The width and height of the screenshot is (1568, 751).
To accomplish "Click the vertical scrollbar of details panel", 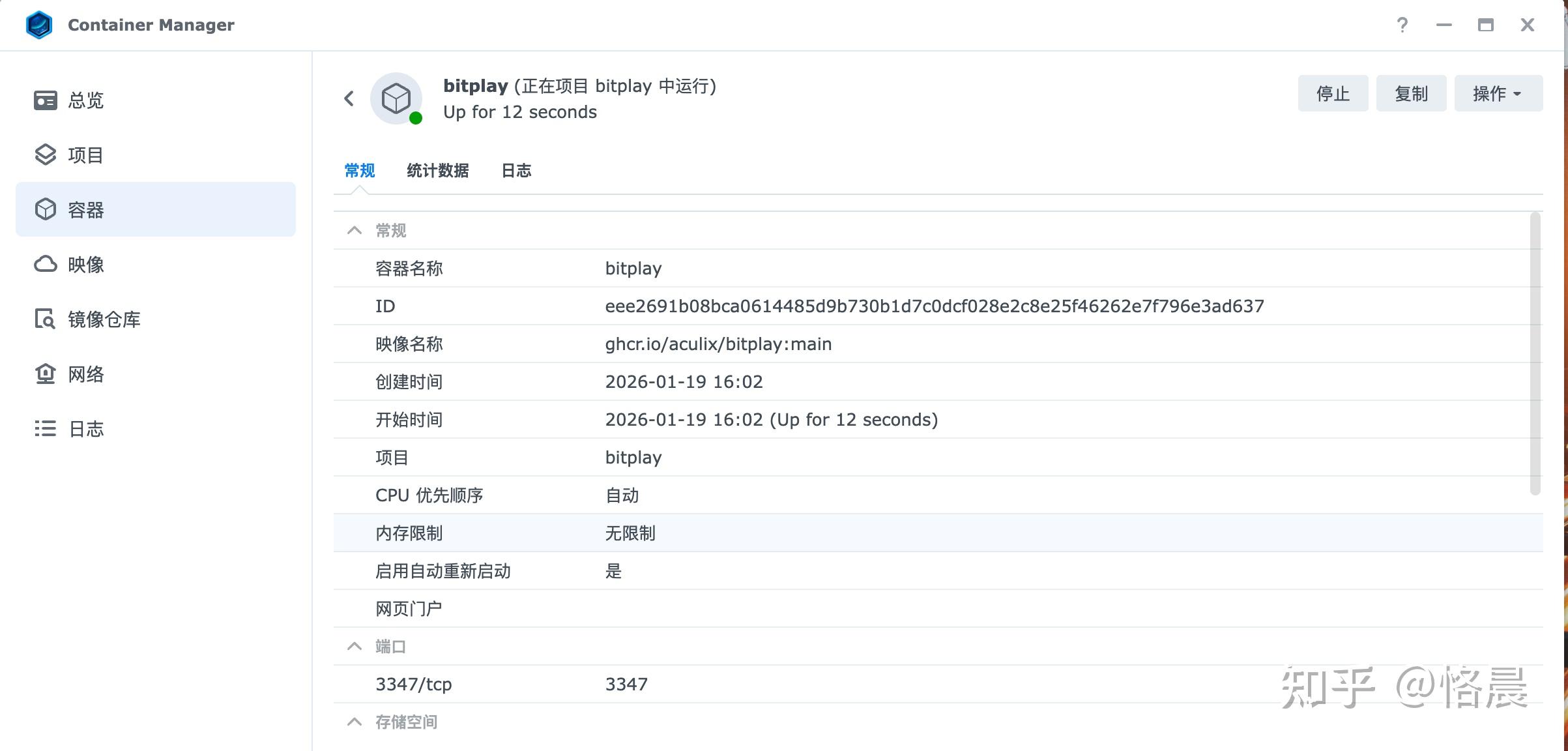I will click(x=1535, y=352).
